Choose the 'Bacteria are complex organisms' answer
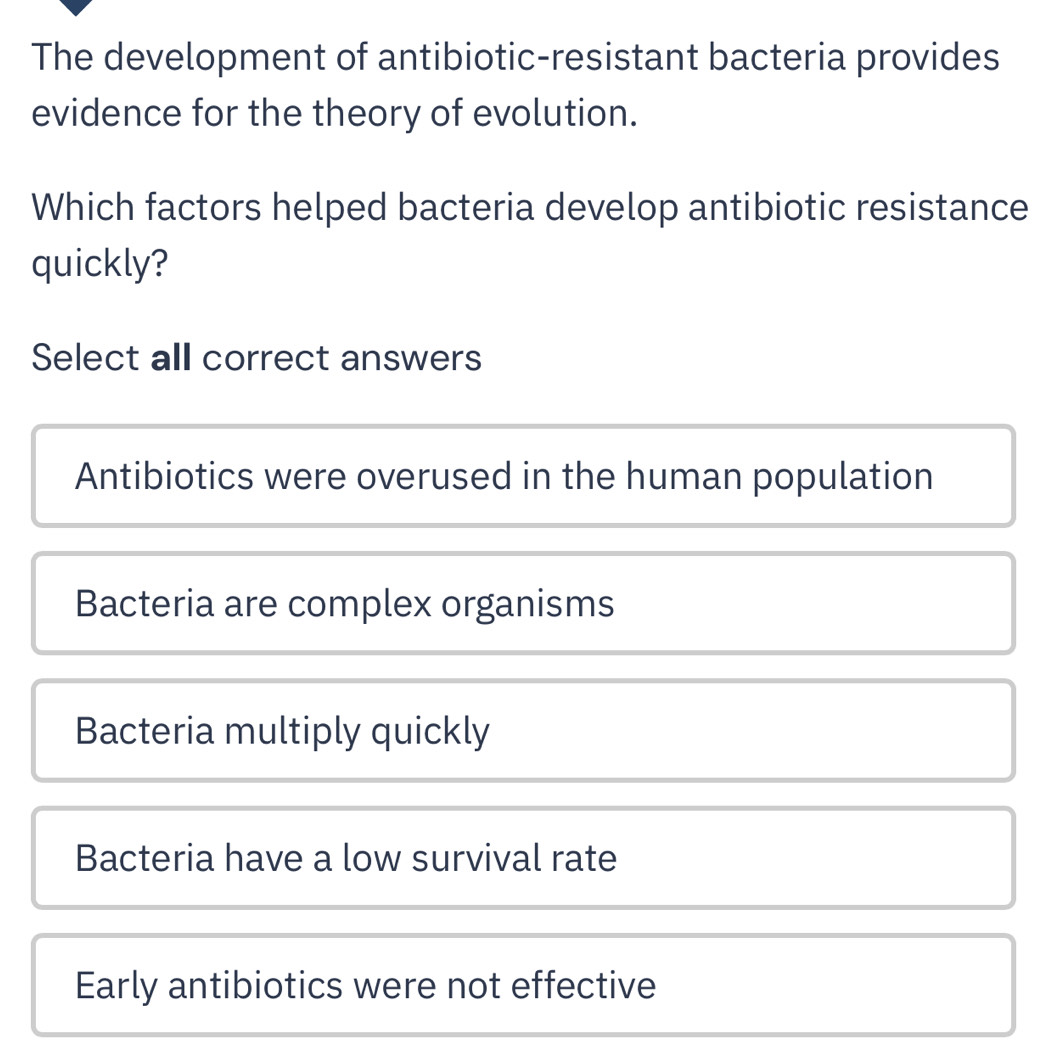Screen dimensions: 1061x1063 tap(523, 603)
